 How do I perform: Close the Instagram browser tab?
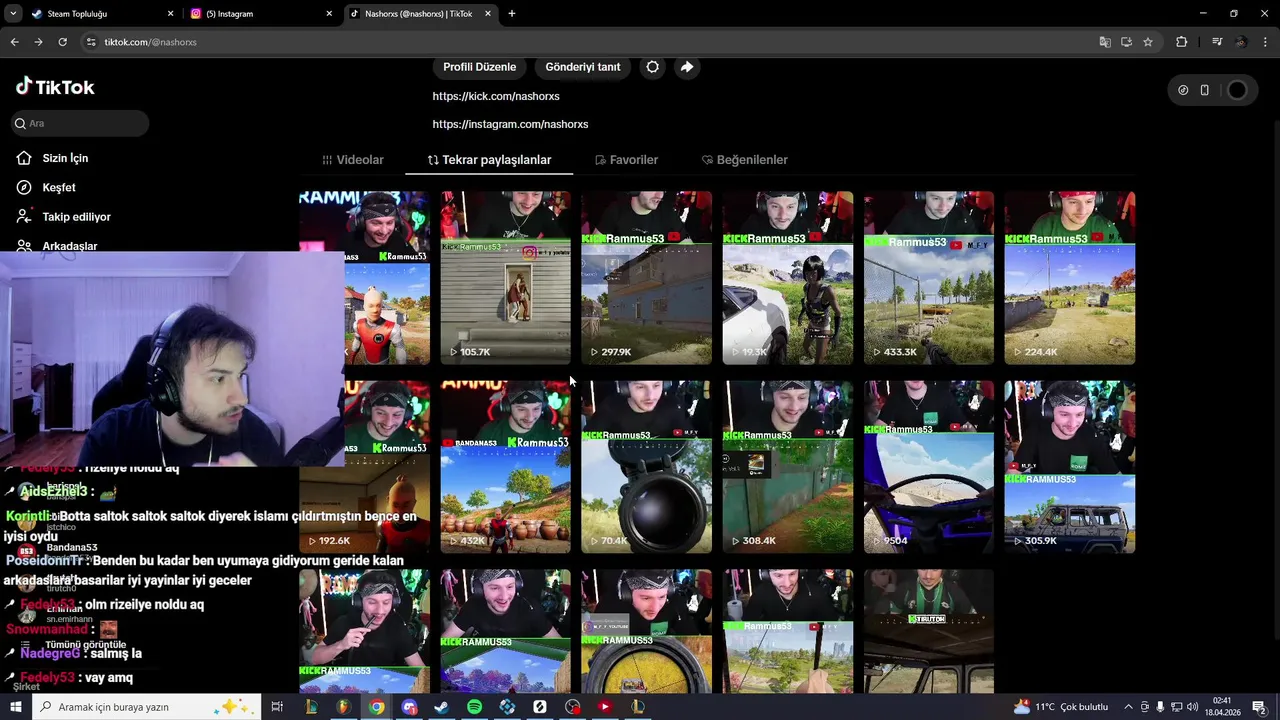pos(329,14)
